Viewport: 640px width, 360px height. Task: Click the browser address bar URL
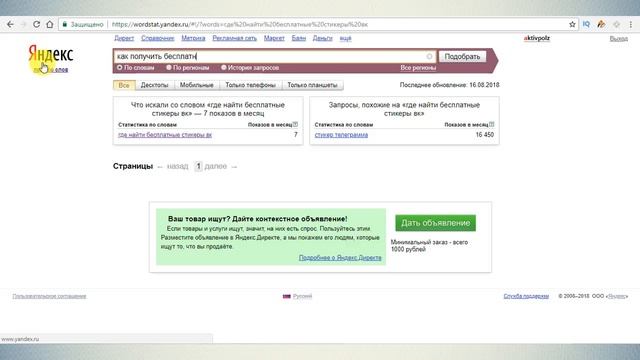click(240, 24)
